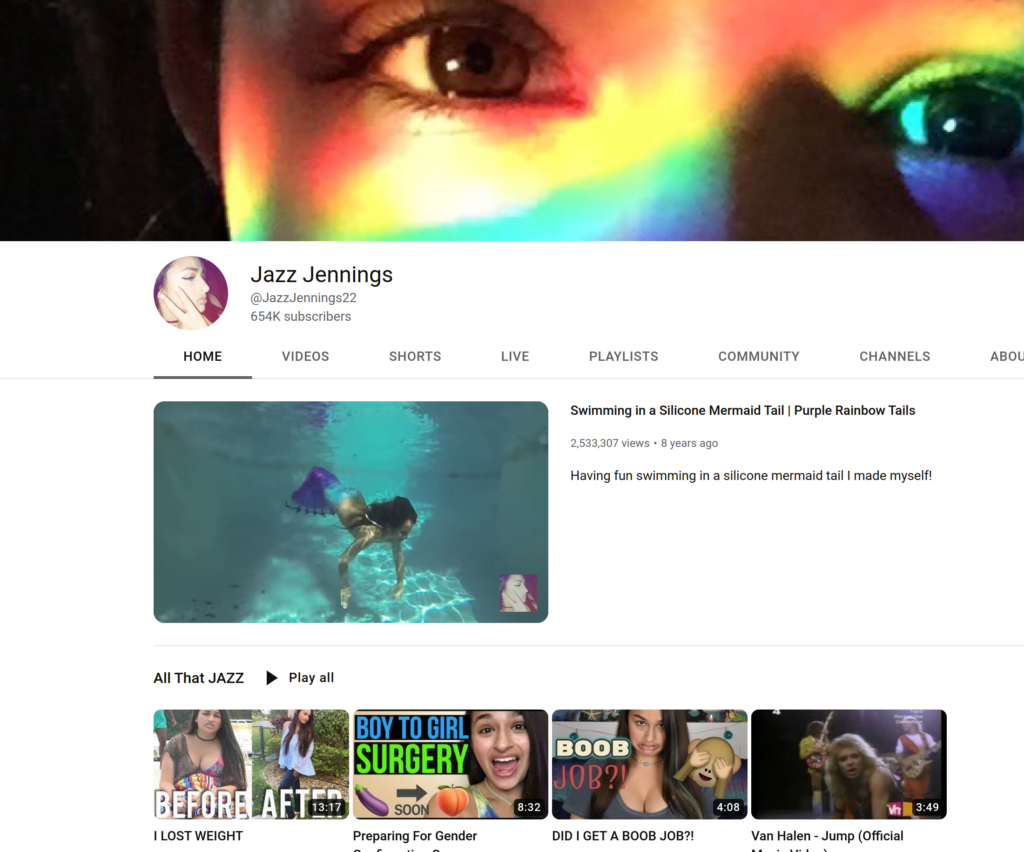Select the 'Boob Job?!' video thumbnail
Screen dimensions: 1024x852
coord(649,764)
